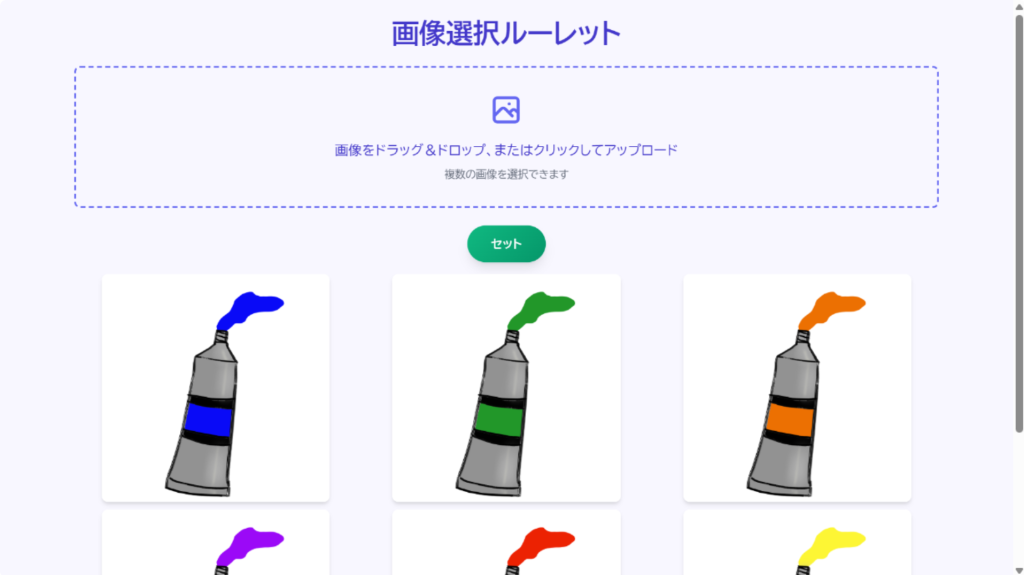Click the green label band on tube
This screenshot has width=1024, height=575.
pyautogui.click(x=499, y=419)
